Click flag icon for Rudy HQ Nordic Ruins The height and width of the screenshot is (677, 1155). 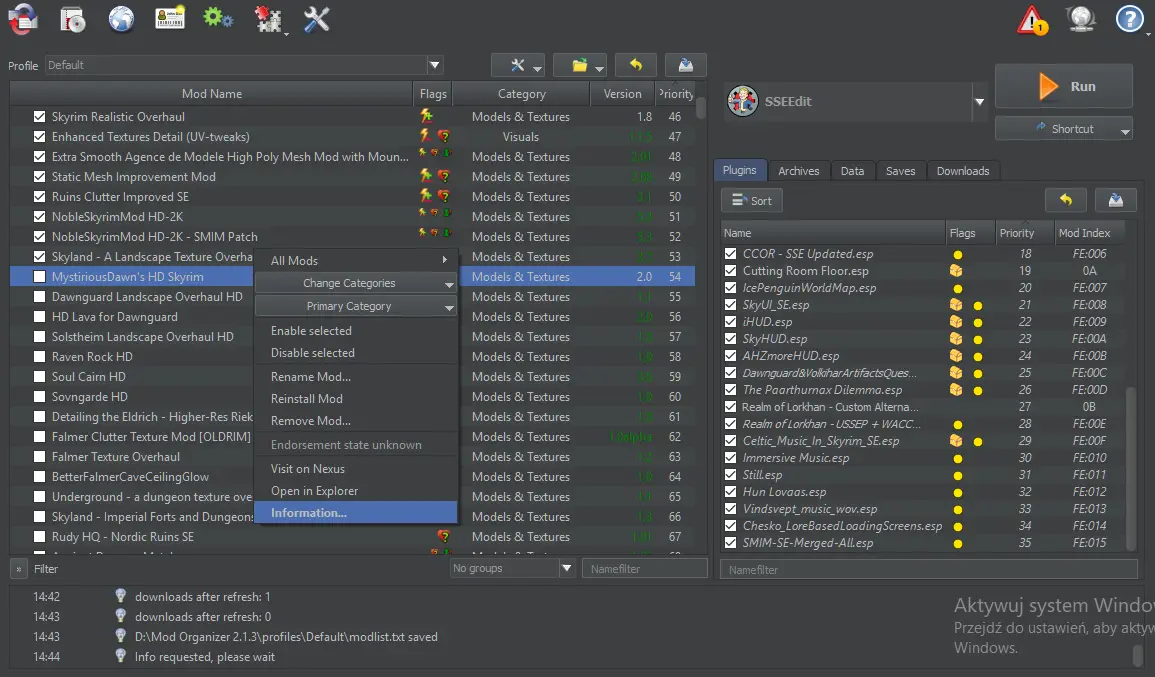click(443, 536)
